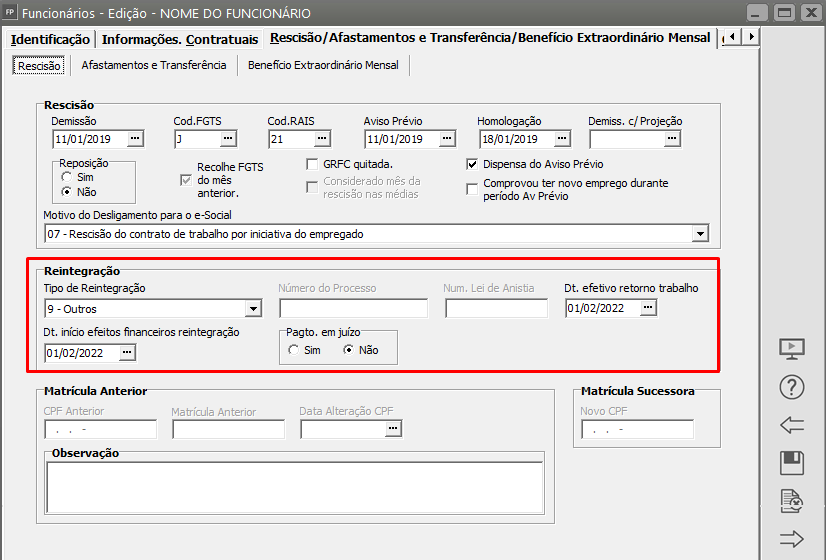The width and height of the screenshot is (826, 560).
Task: Enable the GRFC quitada checkbox
Action: tap(312, 164)
